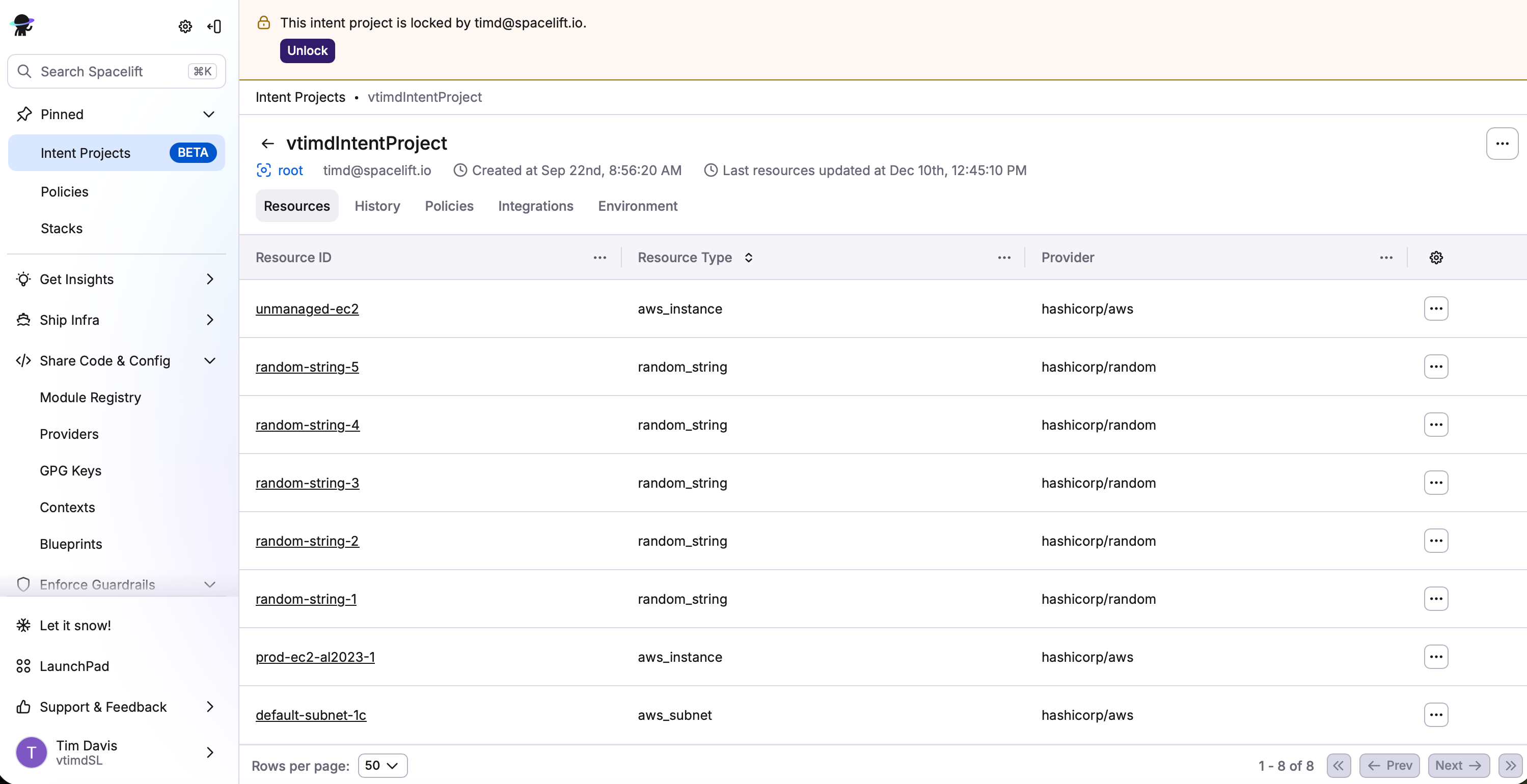
Task: Click the Unlock button
Action: coord(307,51)
